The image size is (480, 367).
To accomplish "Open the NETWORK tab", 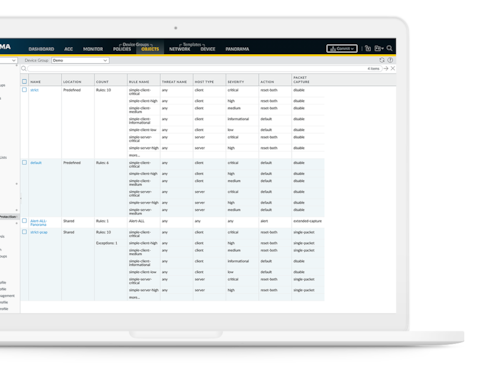I will point(179,49).
